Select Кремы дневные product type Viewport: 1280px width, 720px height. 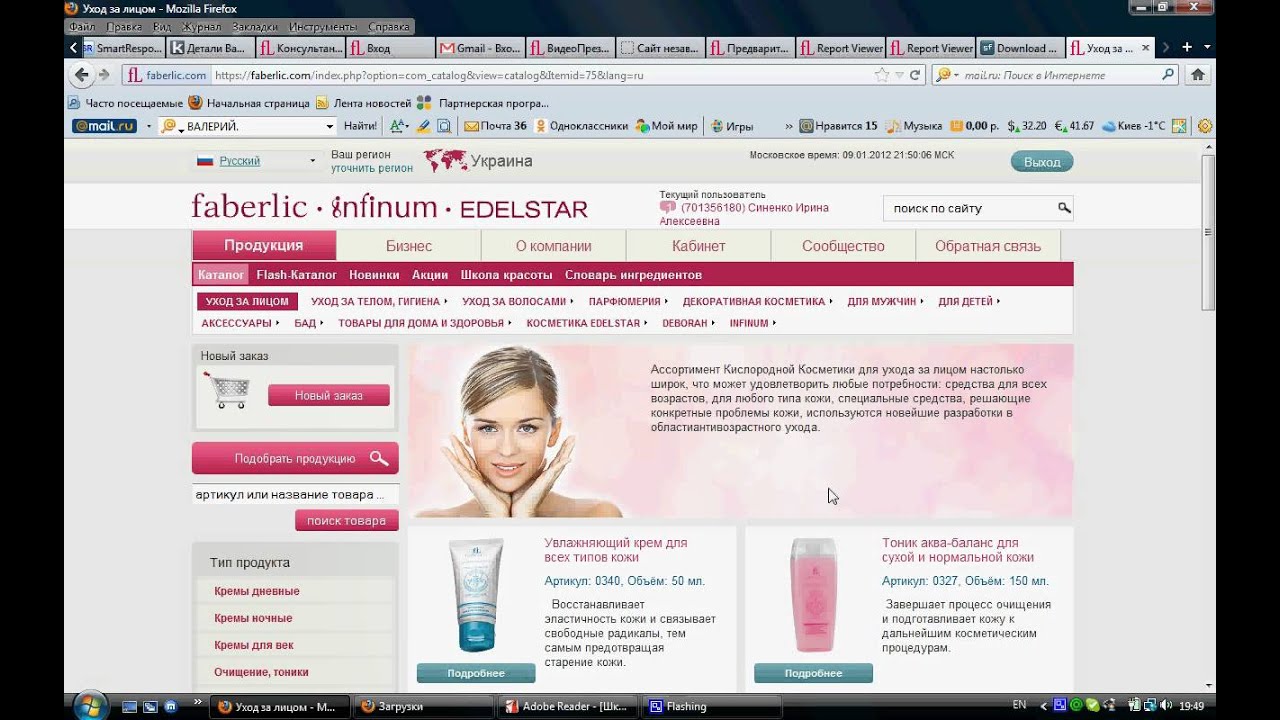[257, 591]
